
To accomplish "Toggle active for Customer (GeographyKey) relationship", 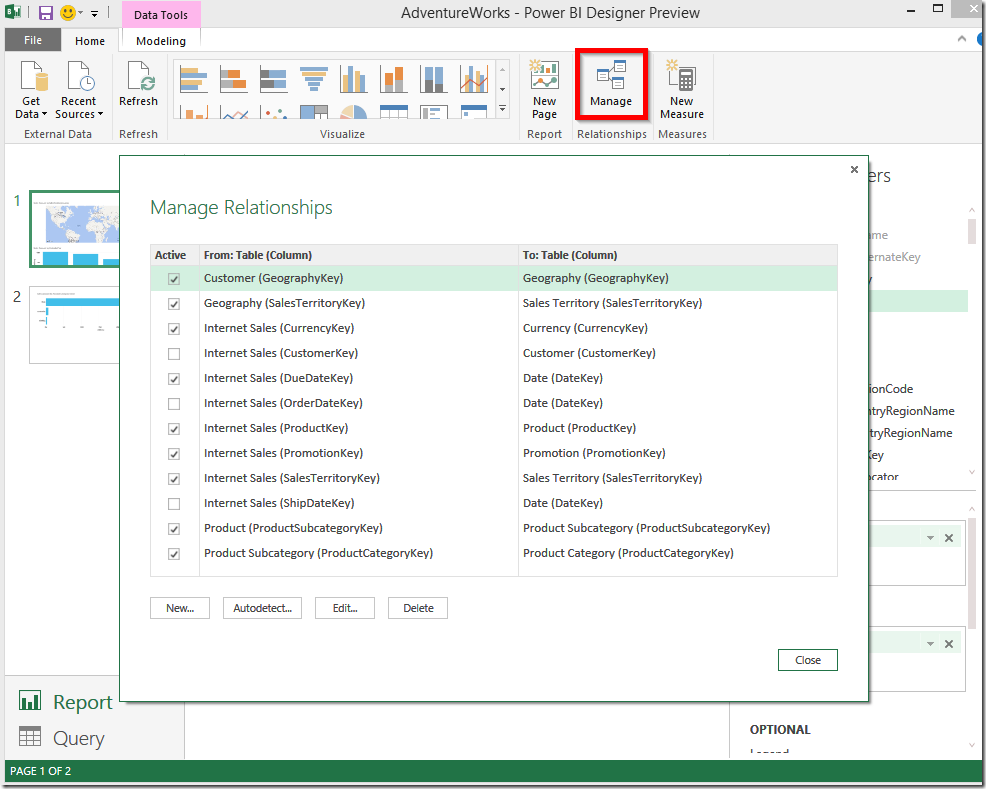I will (x=174, y=279).
